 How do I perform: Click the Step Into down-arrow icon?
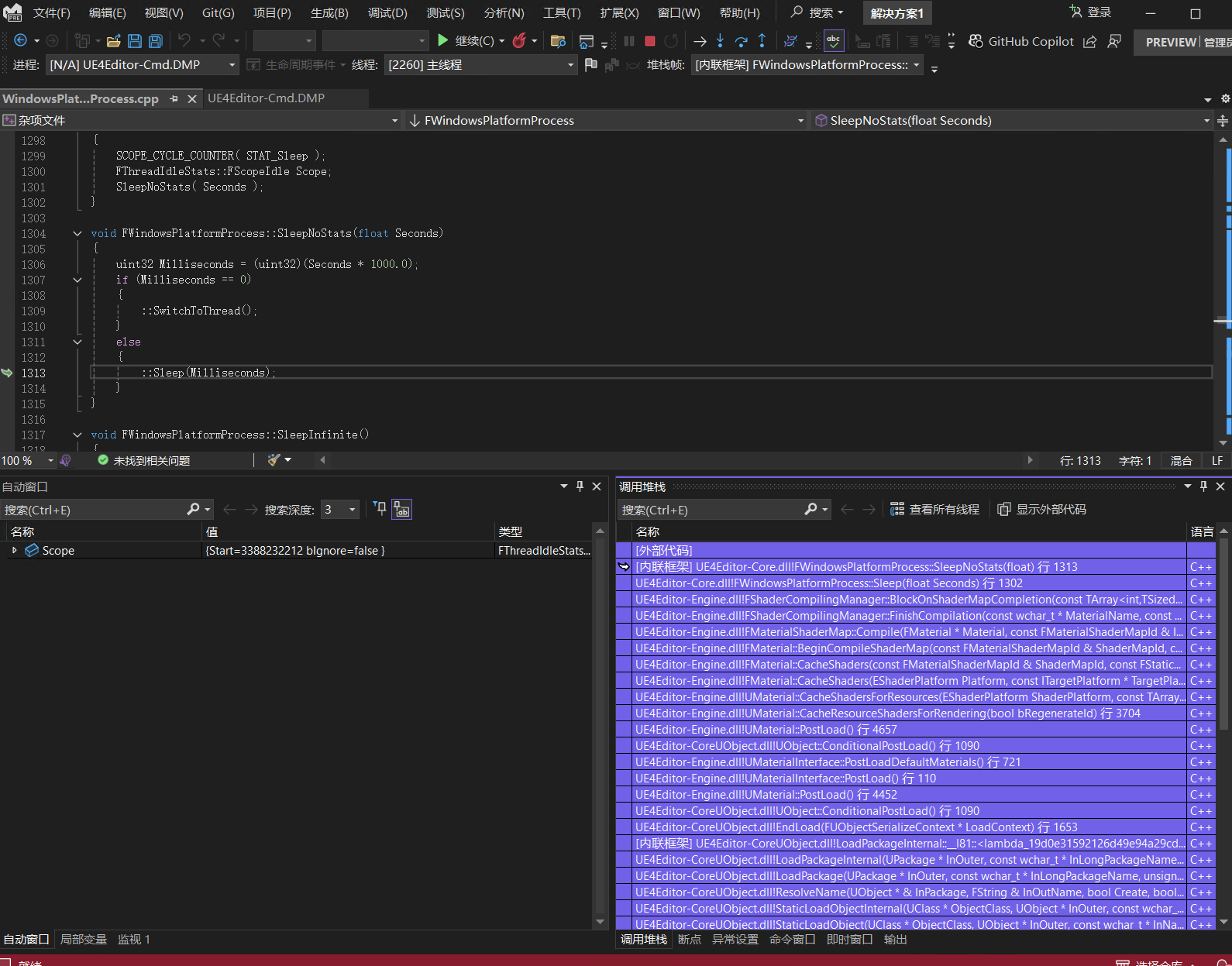coord(720,40)
